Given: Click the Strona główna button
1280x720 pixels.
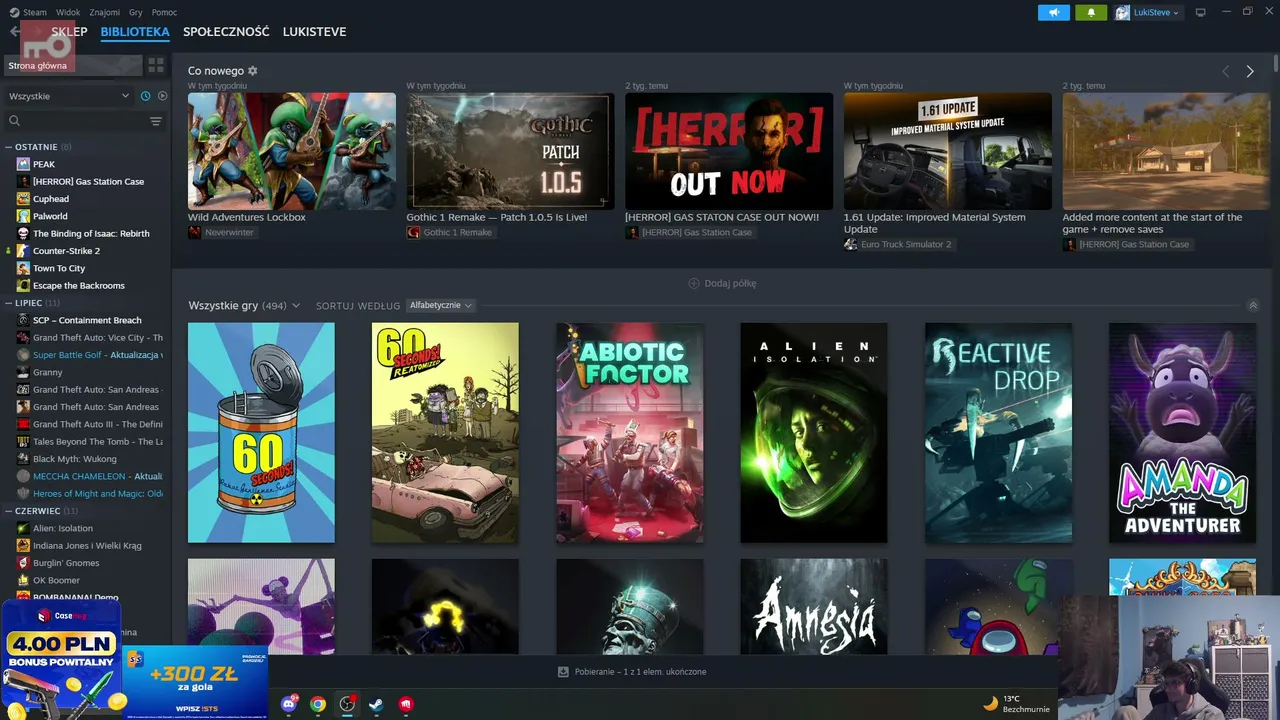Looking at the screenshot, I should coord(73,66).
